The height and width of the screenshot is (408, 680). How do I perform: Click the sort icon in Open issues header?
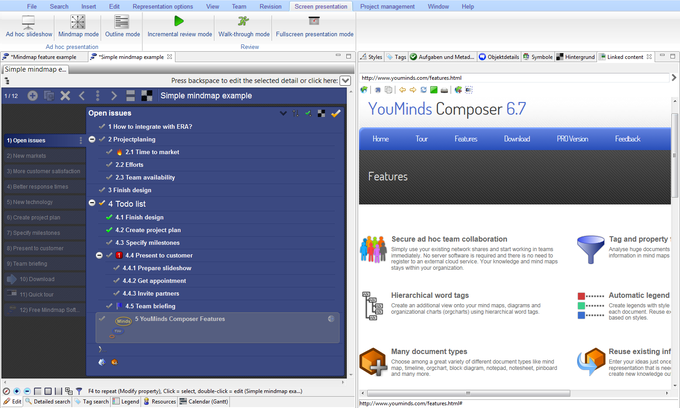coord(295,114)
